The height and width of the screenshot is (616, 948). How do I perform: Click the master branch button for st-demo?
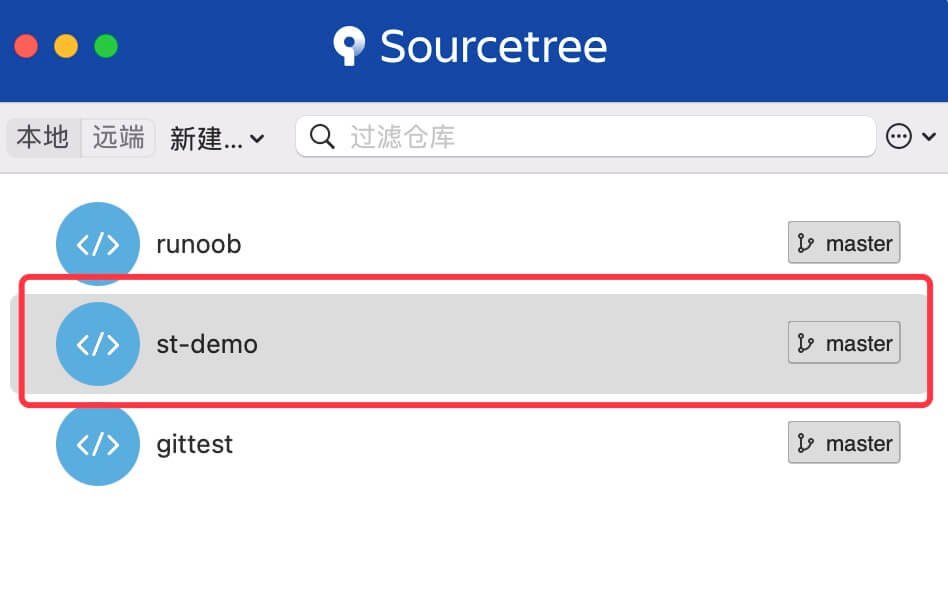[844, 343]
